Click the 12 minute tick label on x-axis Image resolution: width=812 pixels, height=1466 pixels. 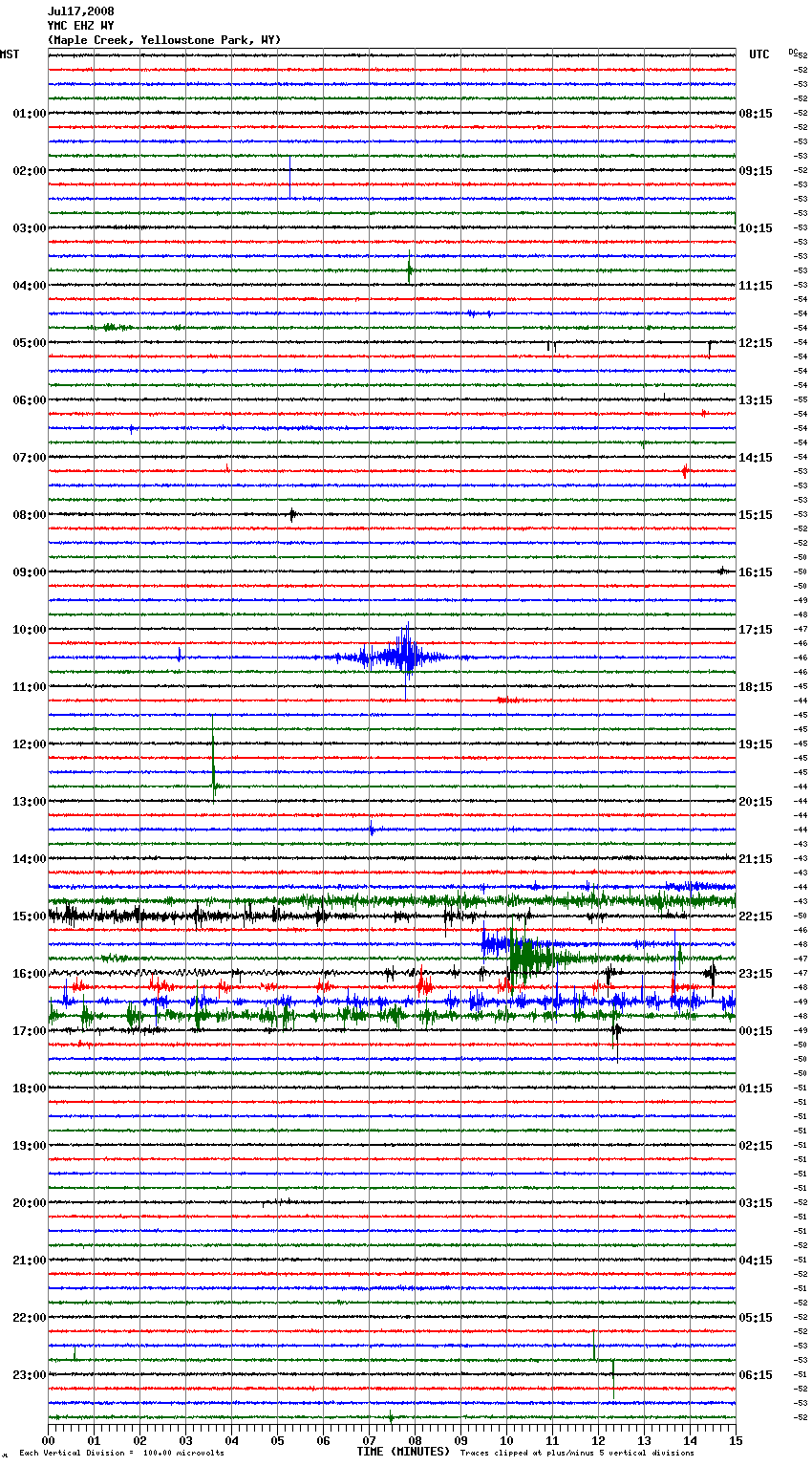click(x=599, y=1440)
